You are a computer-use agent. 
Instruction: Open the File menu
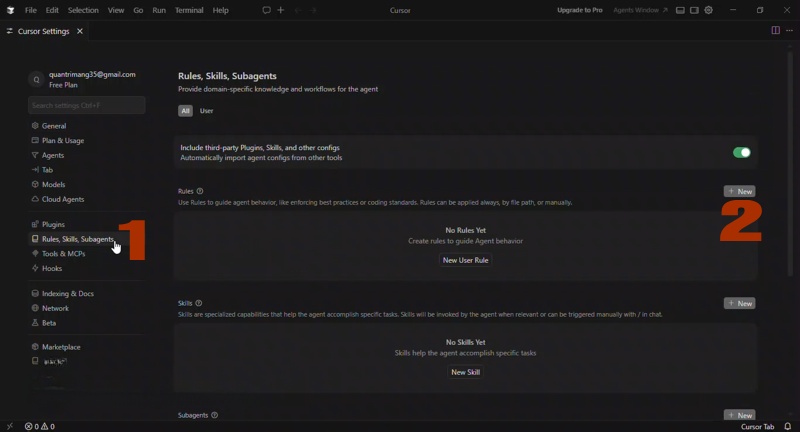click(31, 10)
